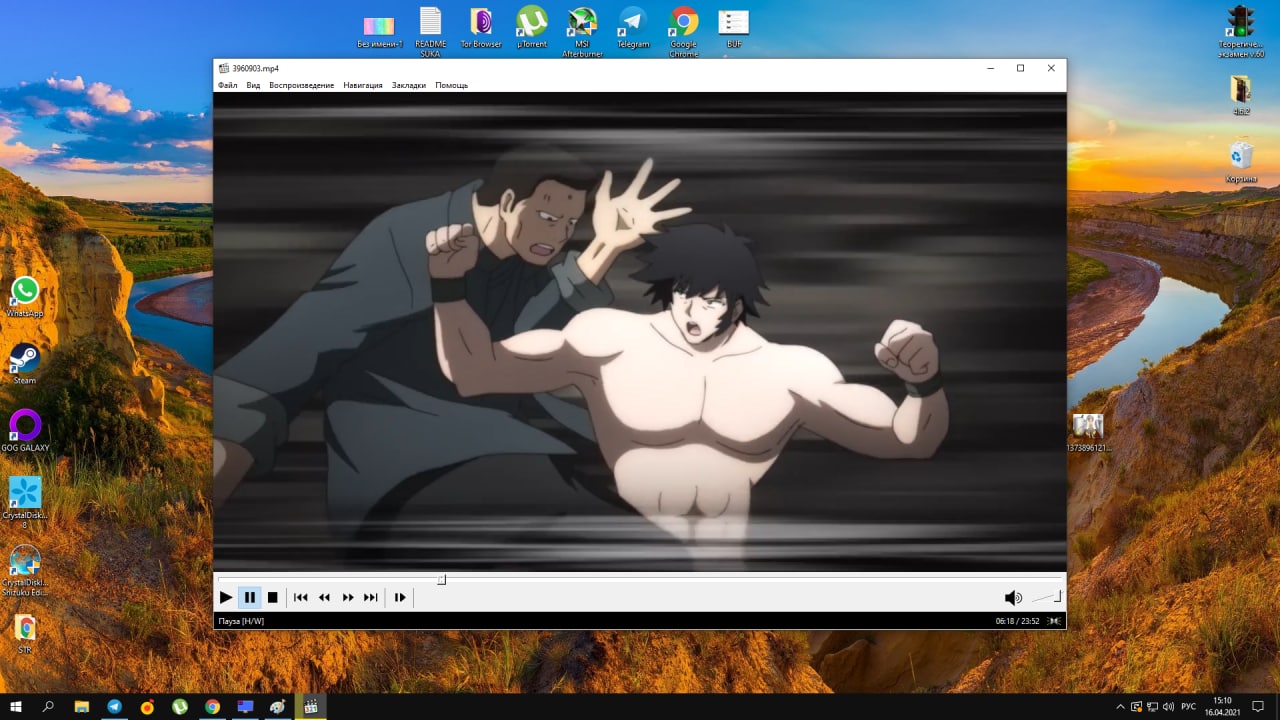This screenshot has width=1280, height=720.
Task: Expand hidden system tray icons
Action: point(1120,706)
